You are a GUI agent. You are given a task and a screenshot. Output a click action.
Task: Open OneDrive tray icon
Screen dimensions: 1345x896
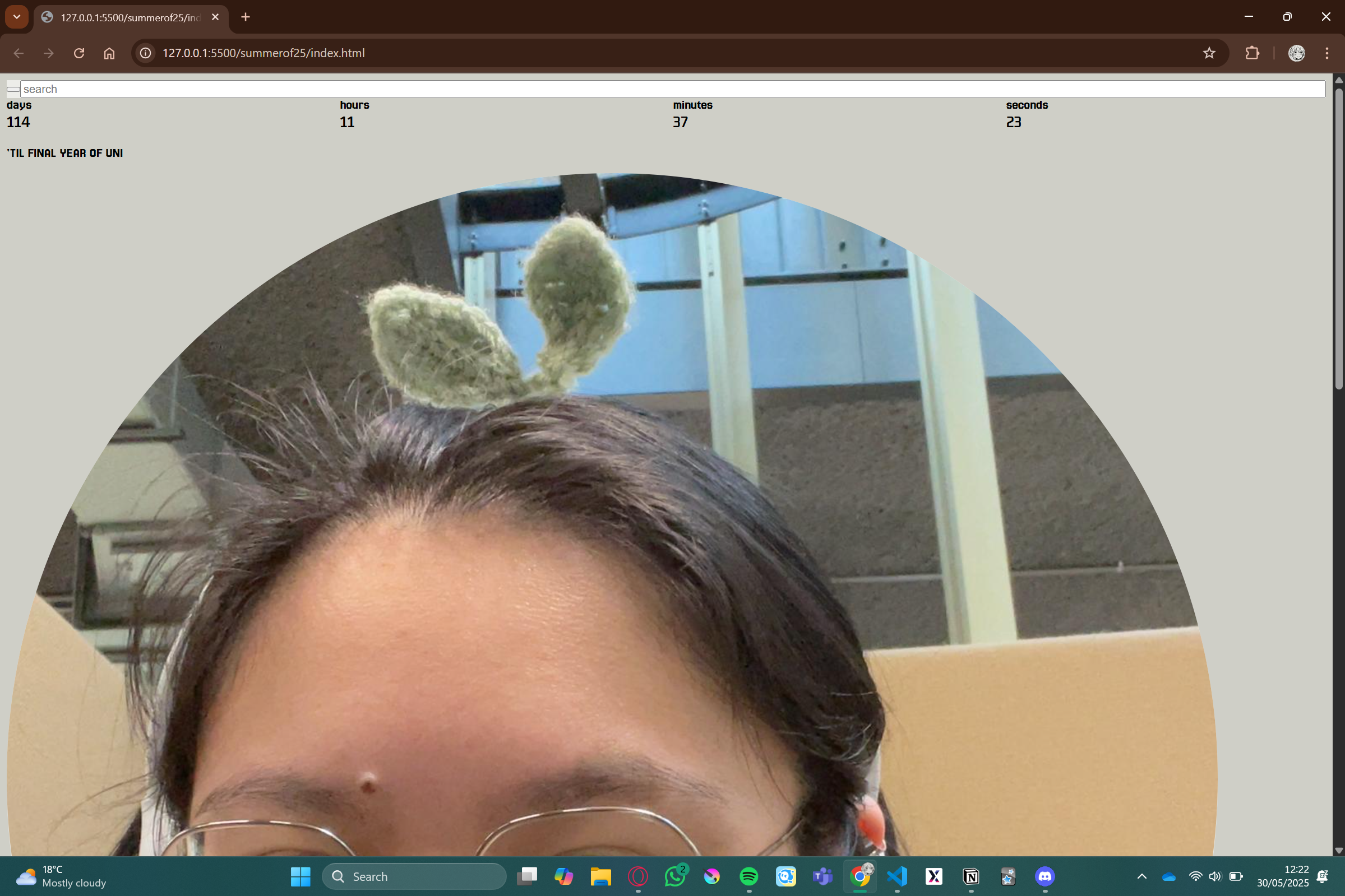coord(1168,876)
